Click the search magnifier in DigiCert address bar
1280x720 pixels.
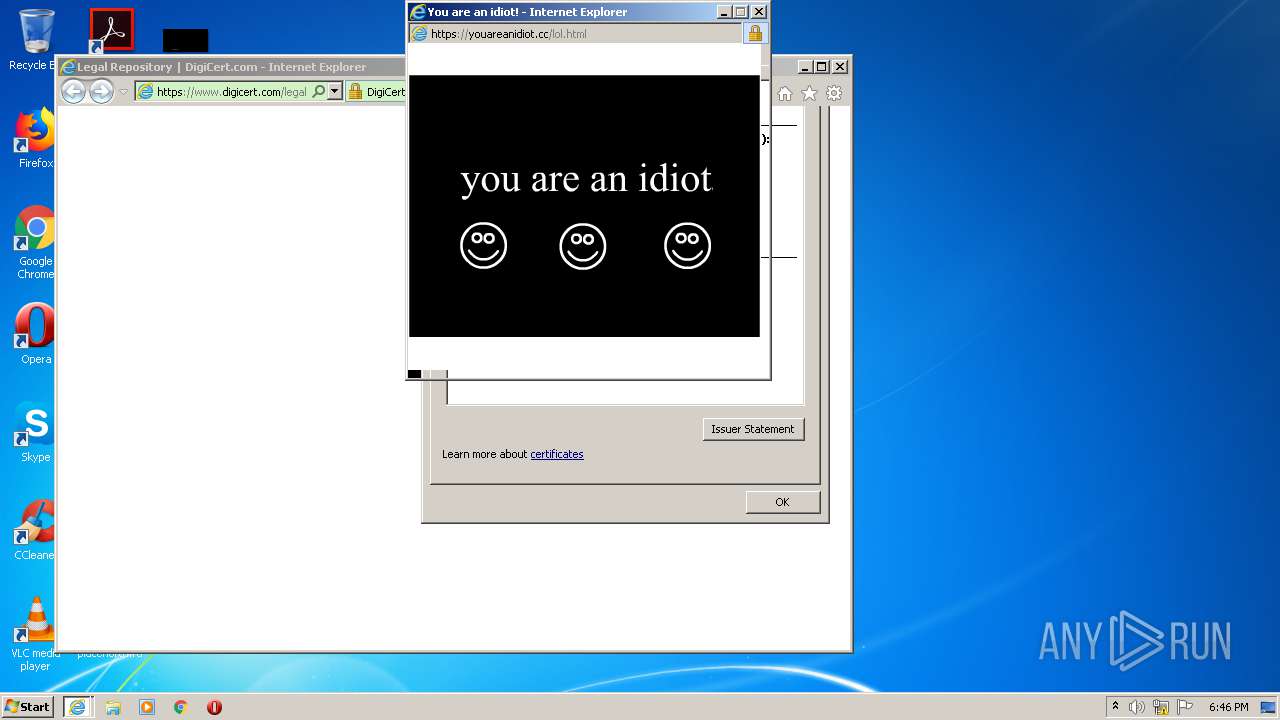click(319, 91)
